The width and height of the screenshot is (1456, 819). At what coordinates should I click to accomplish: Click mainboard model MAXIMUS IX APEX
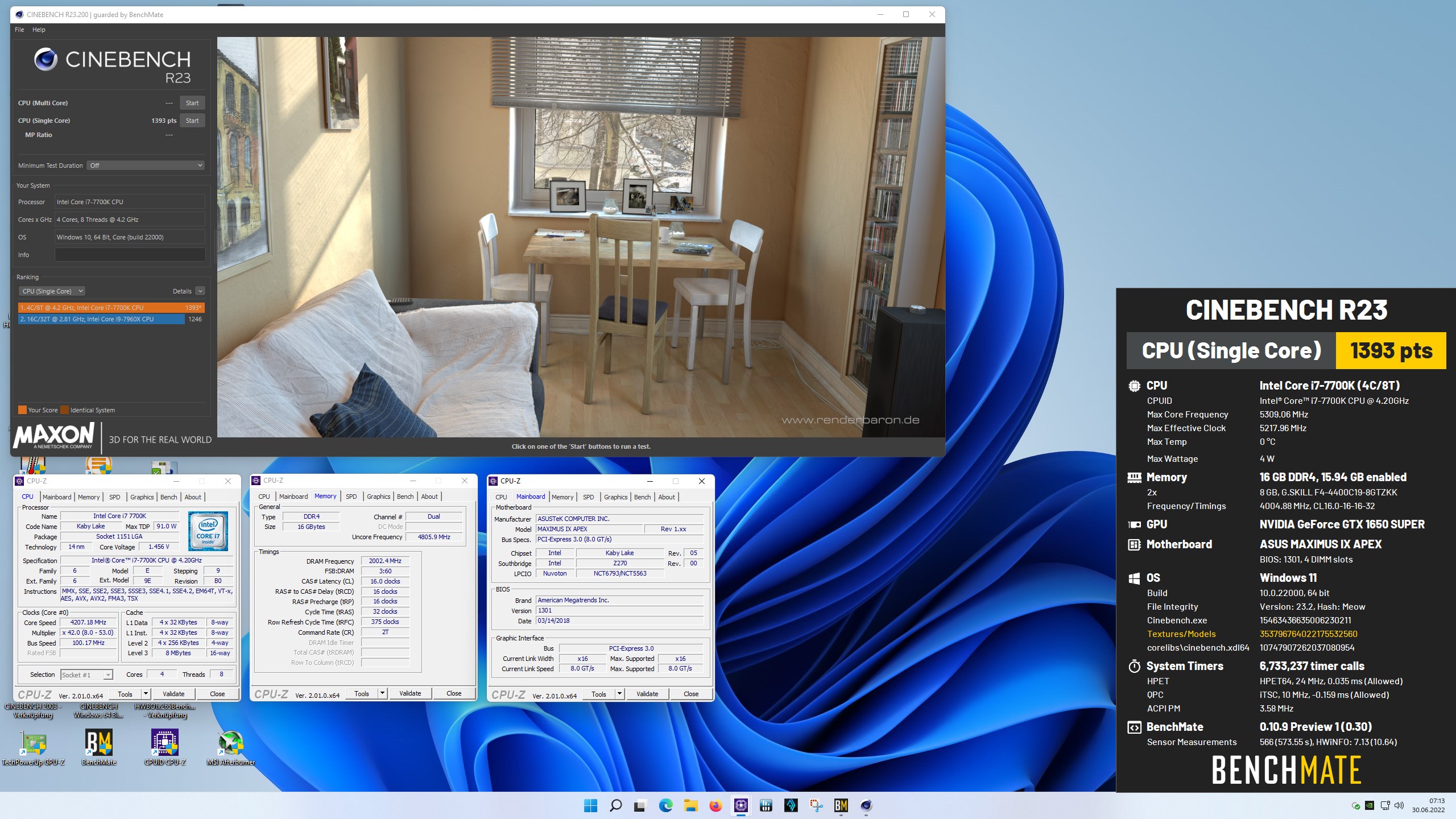(x=589, y=529)
